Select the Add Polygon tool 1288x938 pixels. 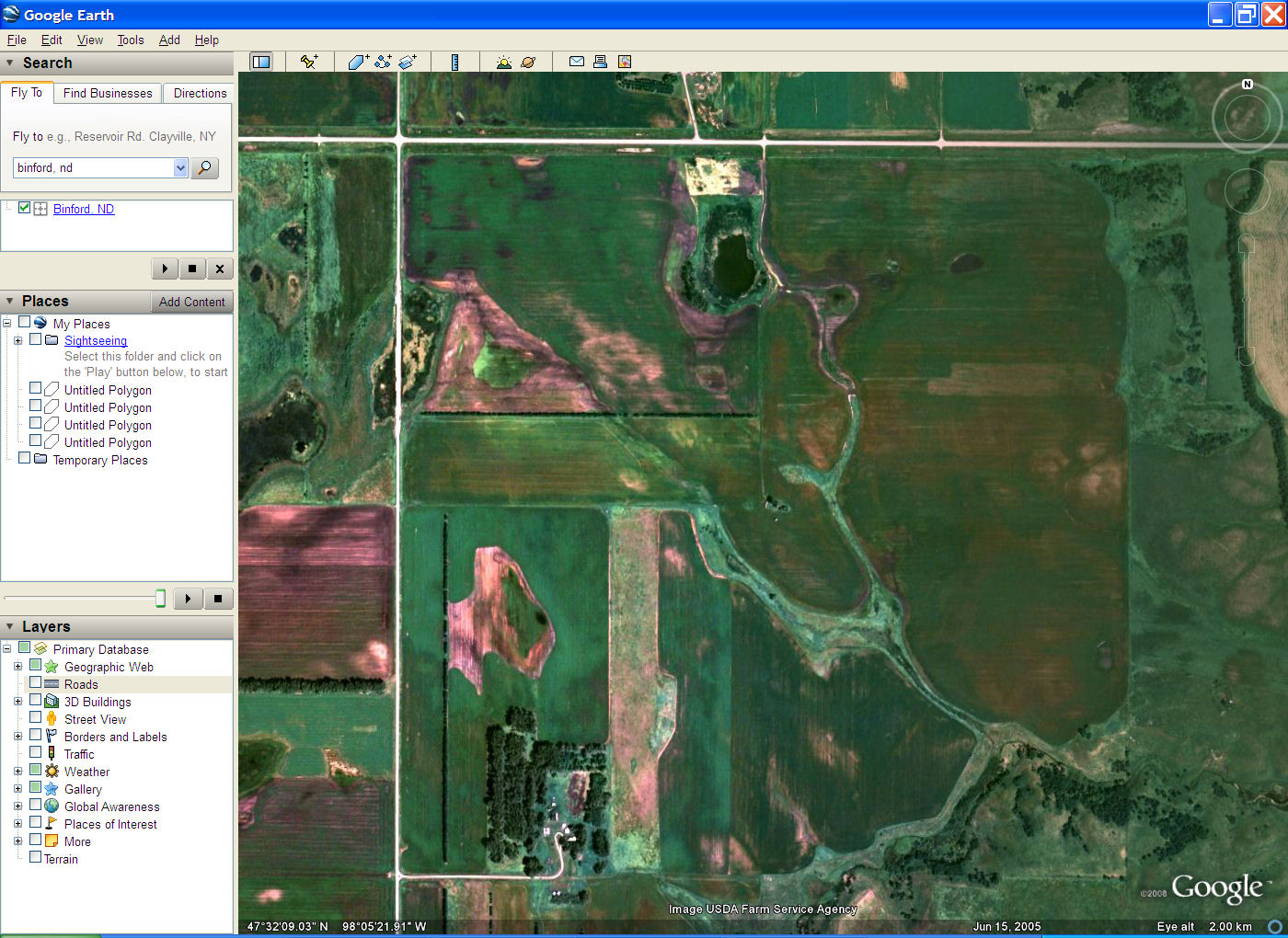[x=358, y=62]
